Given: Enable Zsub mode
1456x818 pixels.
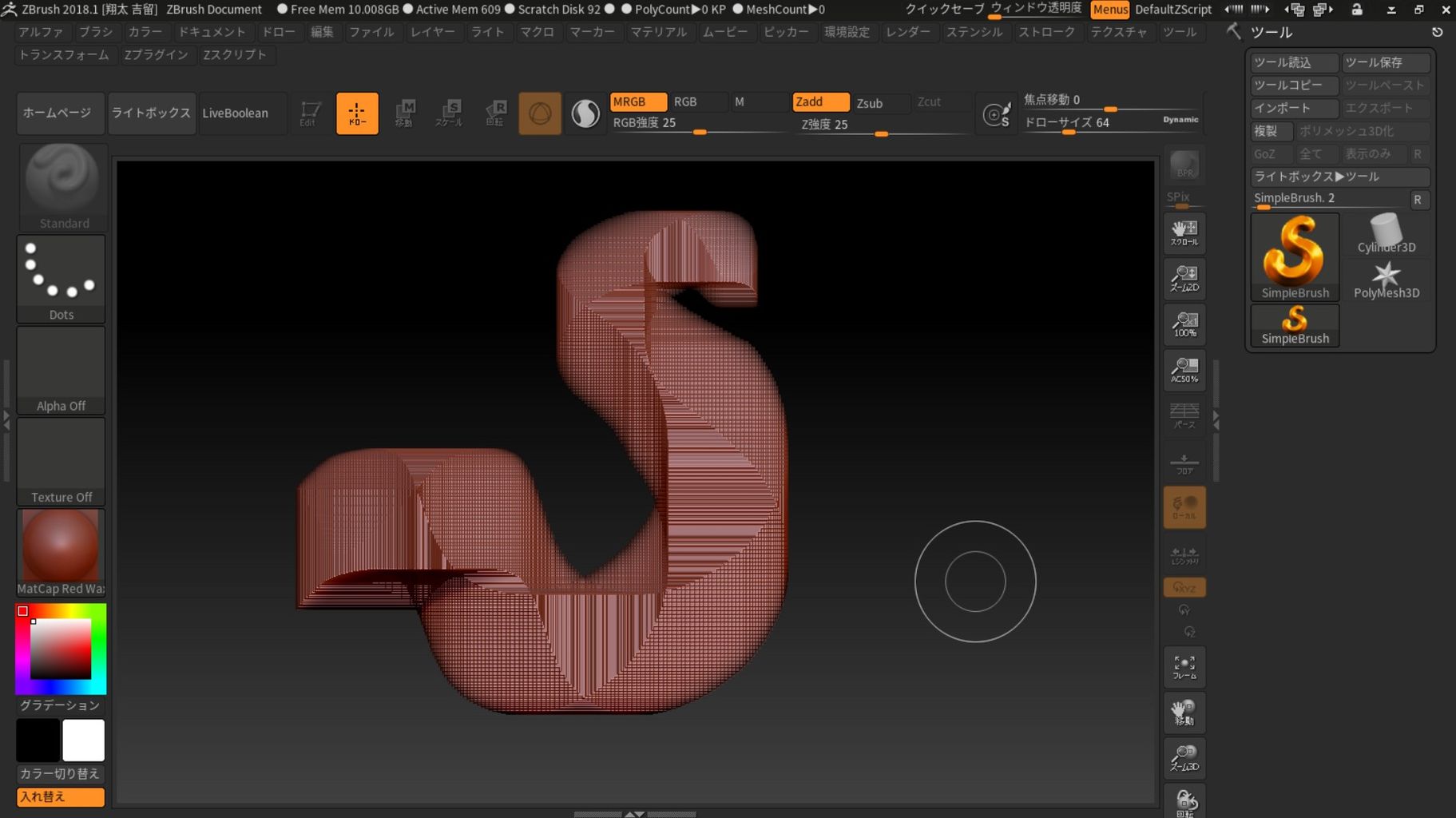Looking at the screenshot, I should 881,103.
